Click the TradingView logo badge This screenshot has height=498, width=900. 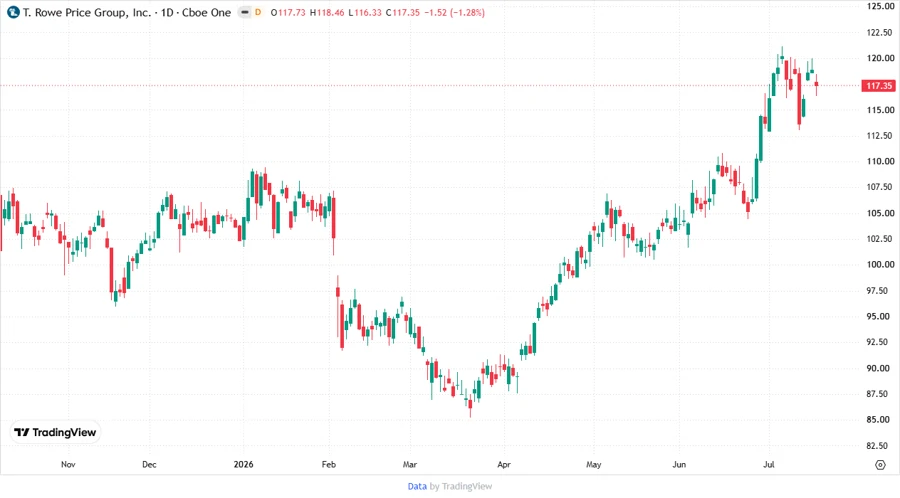coord(55,432)
